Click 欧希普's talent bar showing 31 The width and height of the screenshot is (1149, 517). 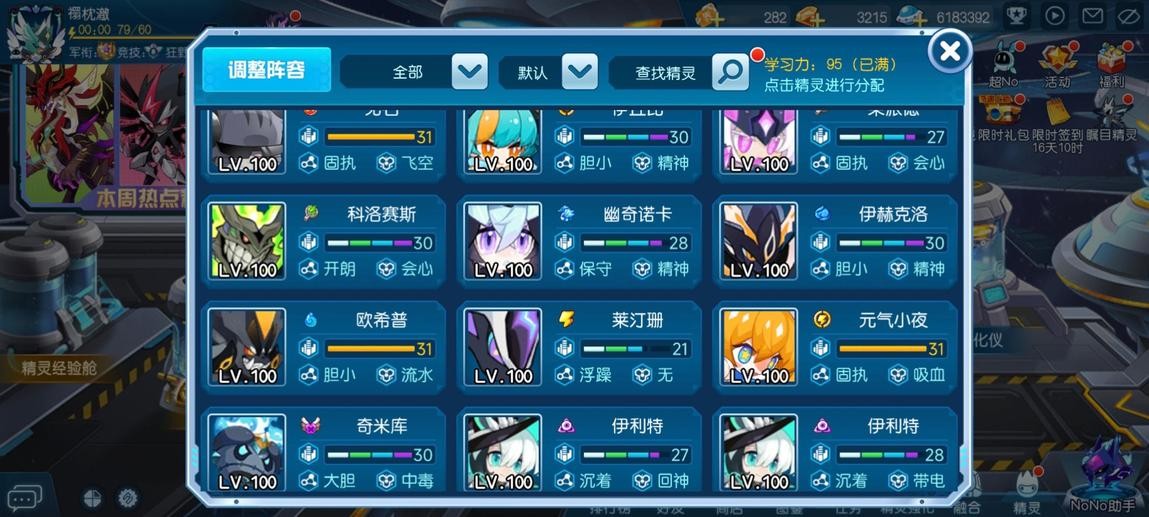pos(380,349)
